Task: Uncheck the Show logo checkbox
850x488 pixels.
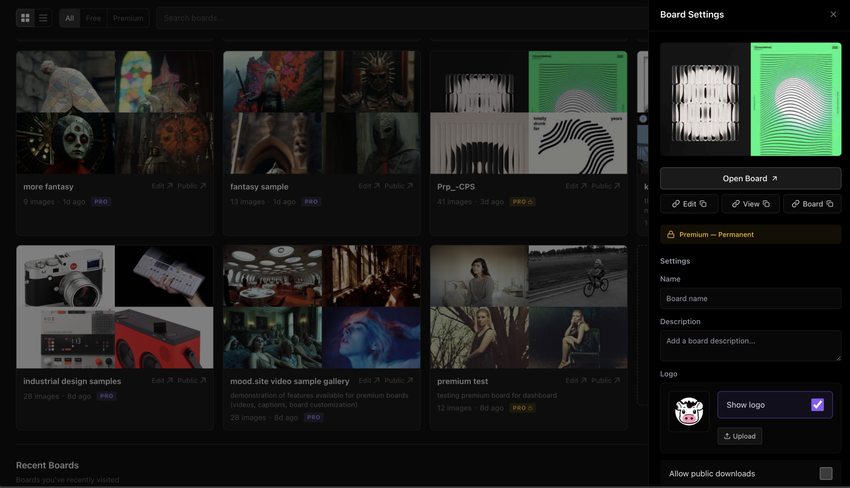Action: [817, 405]
